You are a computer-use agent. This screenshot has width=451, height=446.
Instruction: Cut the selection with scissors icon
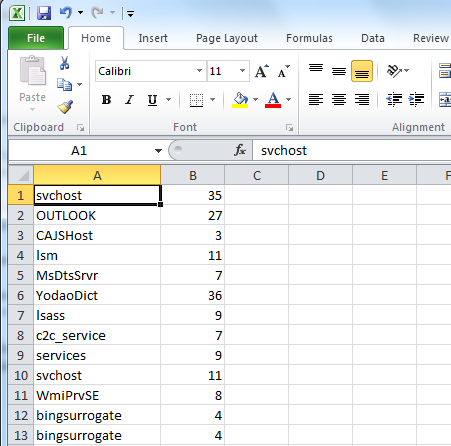click(64, 63)
